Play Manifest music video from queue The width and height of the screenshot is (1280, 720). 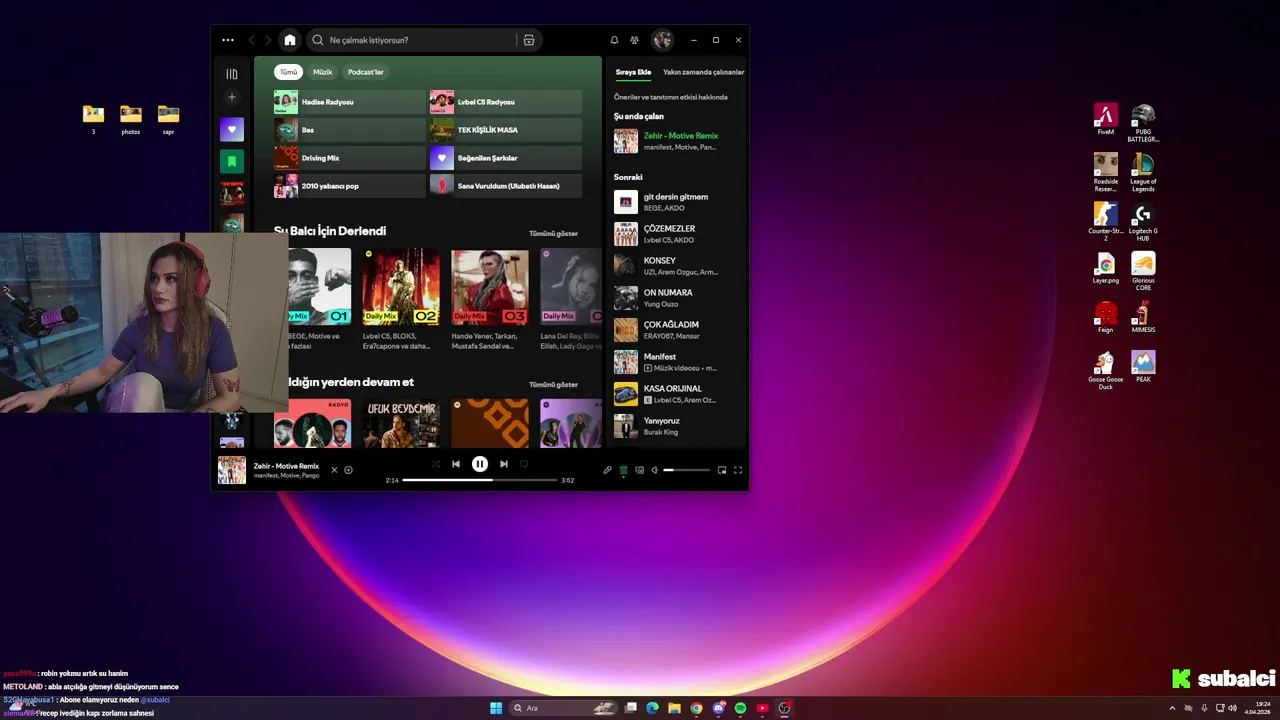676,362
